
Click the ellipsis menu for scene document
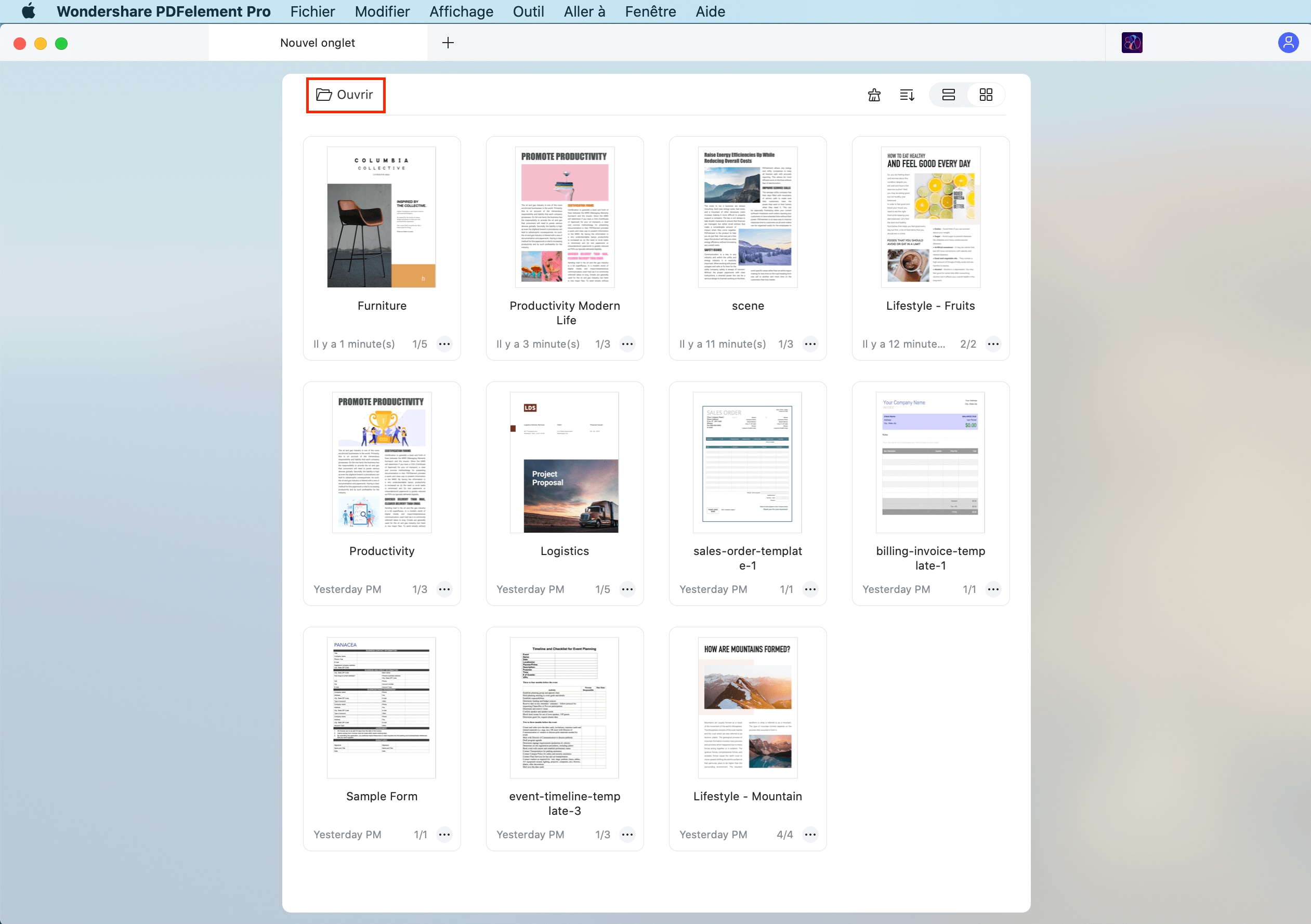click(811, 345)
